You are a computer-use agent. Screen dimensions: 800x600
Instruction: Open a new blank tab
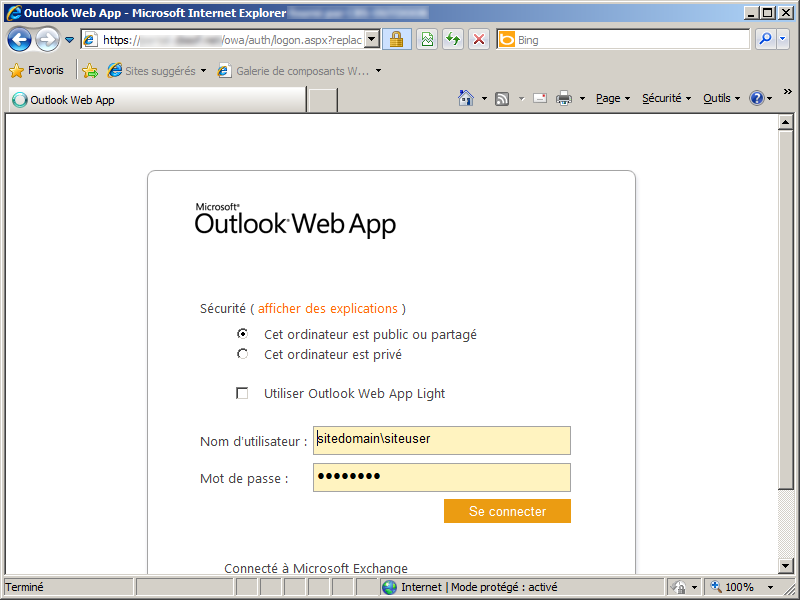click(323, 100)
